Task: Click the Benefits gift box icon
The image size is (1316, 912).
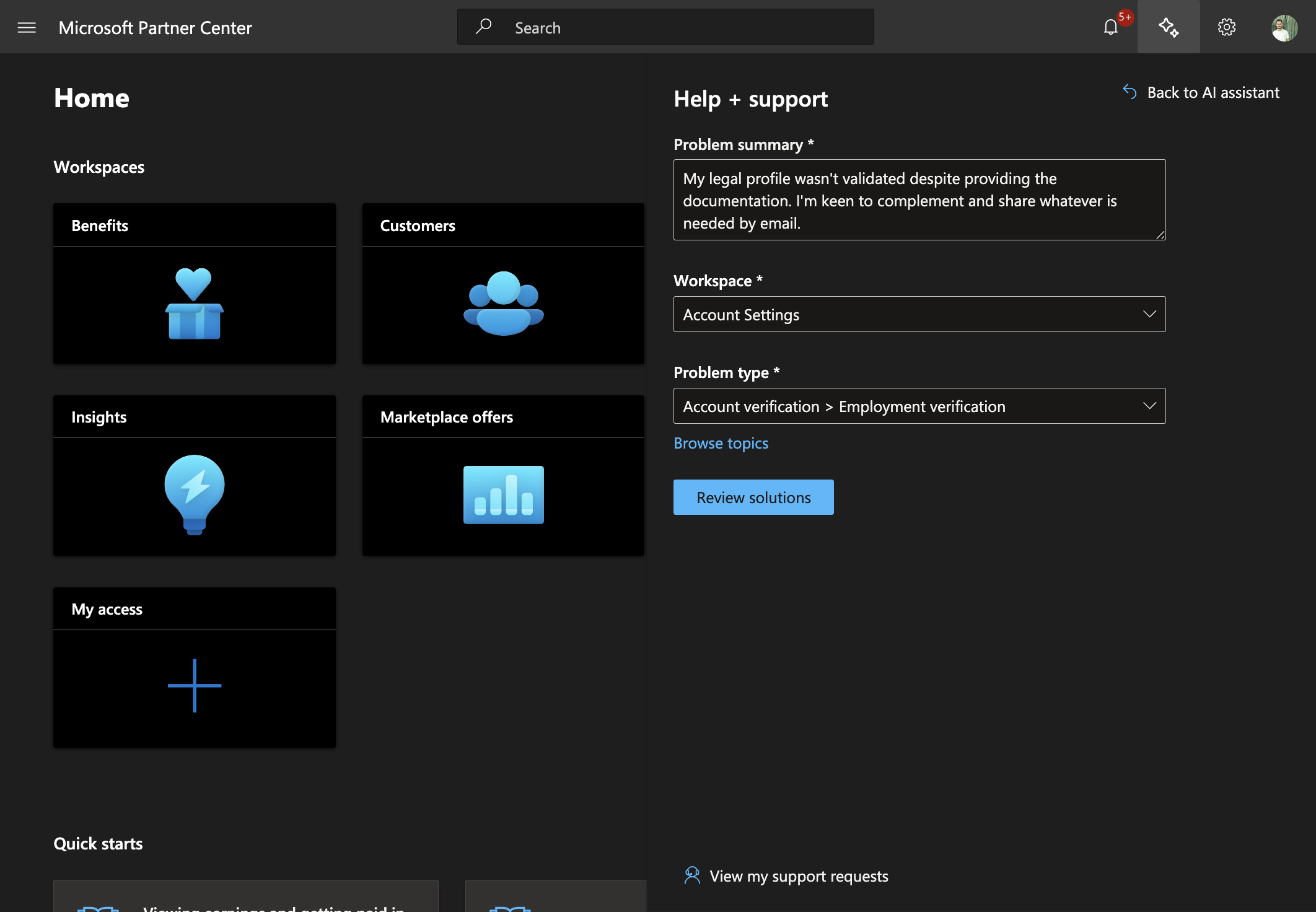Action: click(x=194, y=304)
